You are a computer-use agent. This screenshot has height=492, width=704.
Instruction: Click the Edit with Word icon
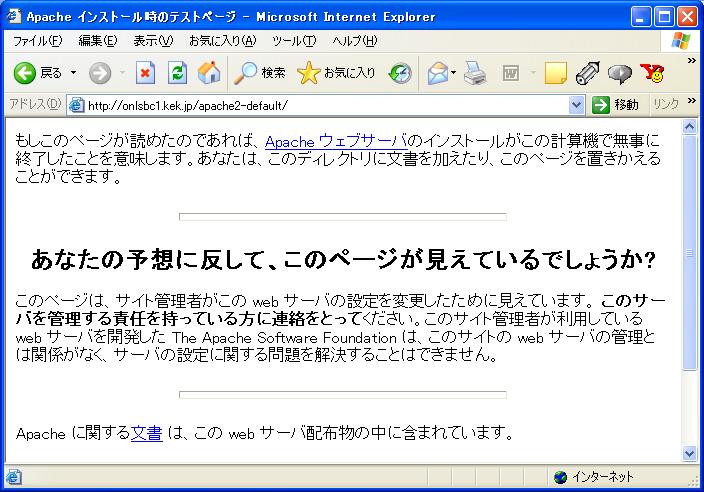[510, 73]
